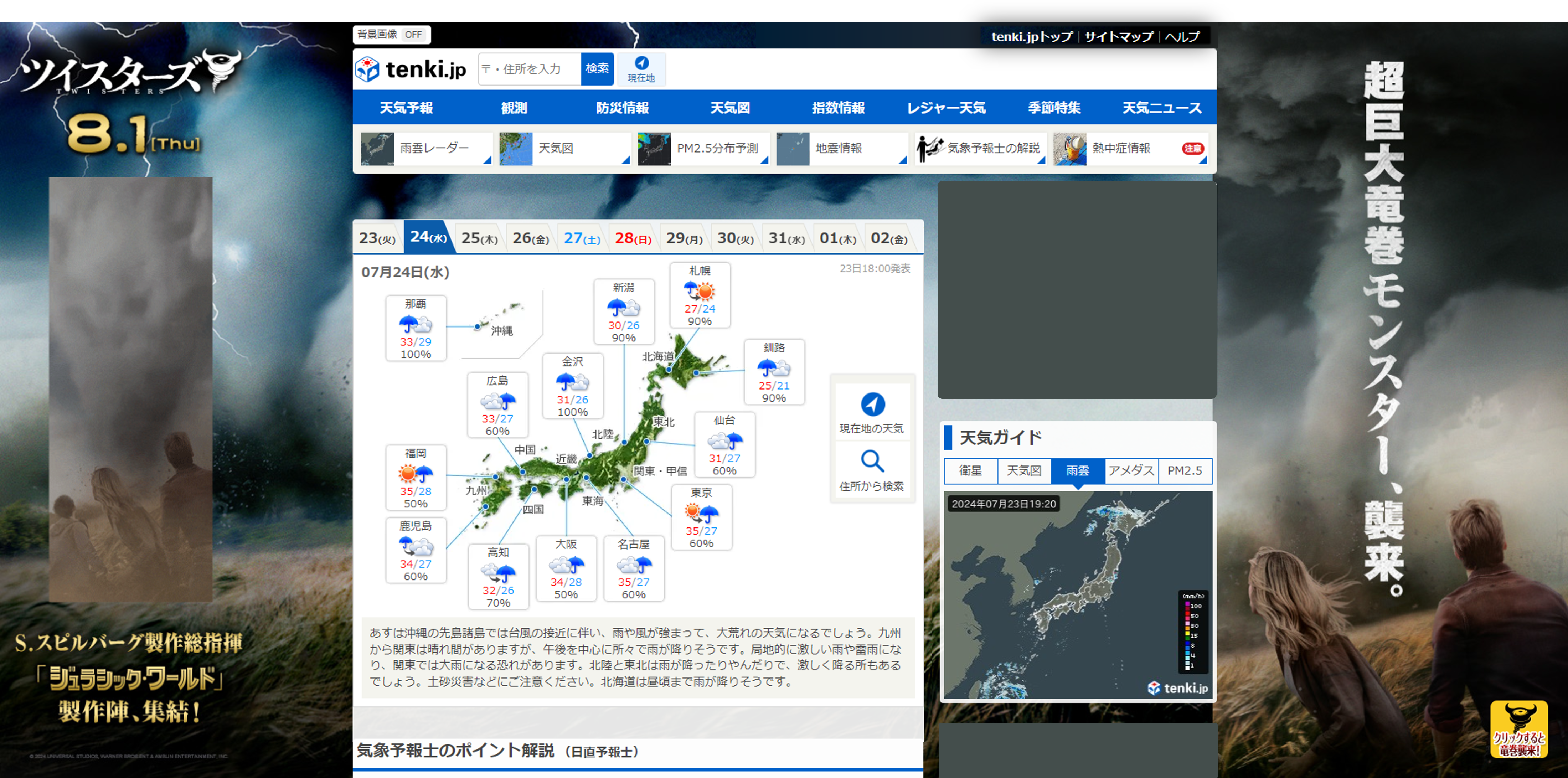Screen dimensions: 1568x778
Task: Click the 広島 weather icon
Action: click(x=497, y=401)
